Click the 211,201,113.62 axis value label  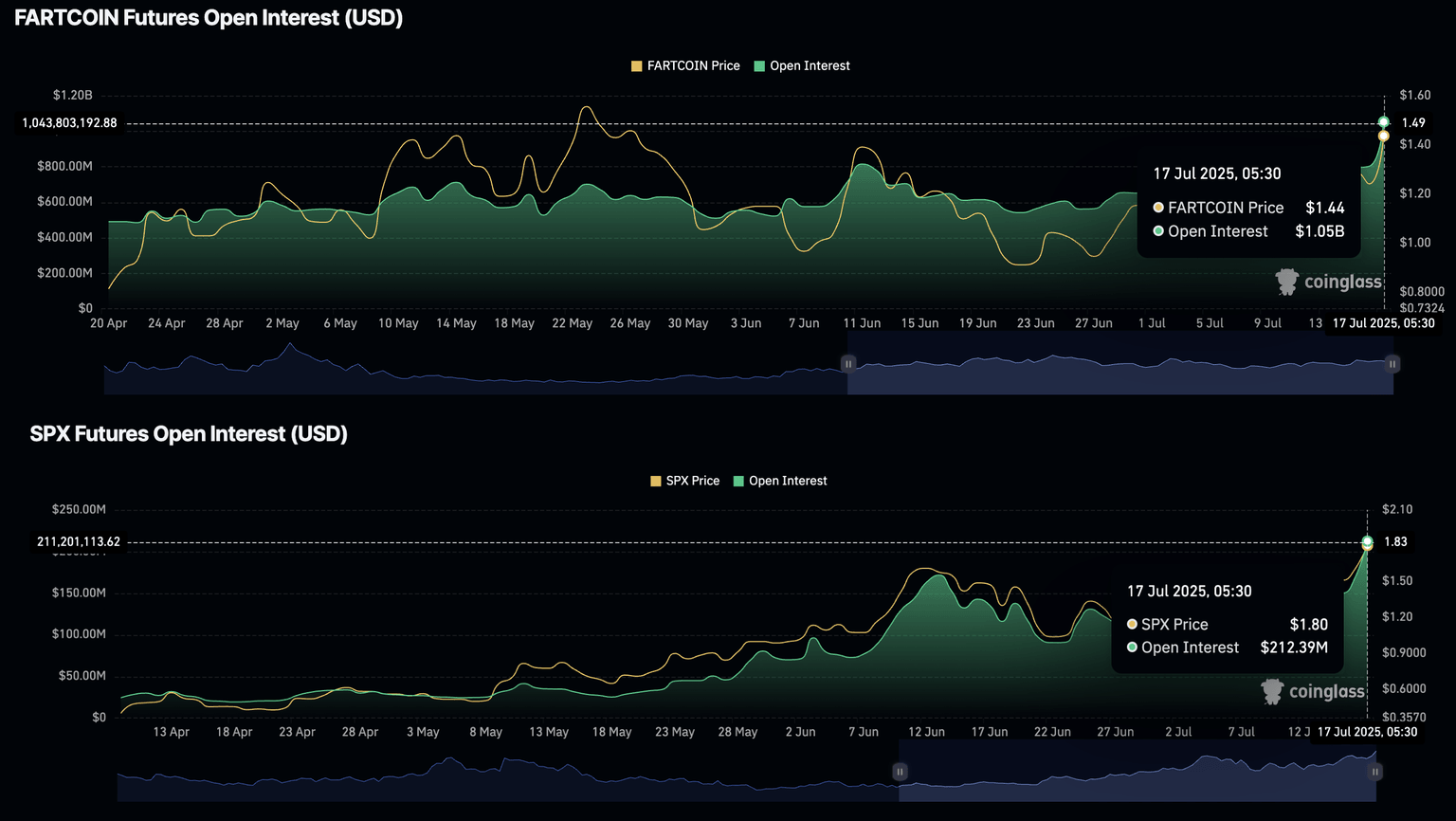[x=79, y=542]
